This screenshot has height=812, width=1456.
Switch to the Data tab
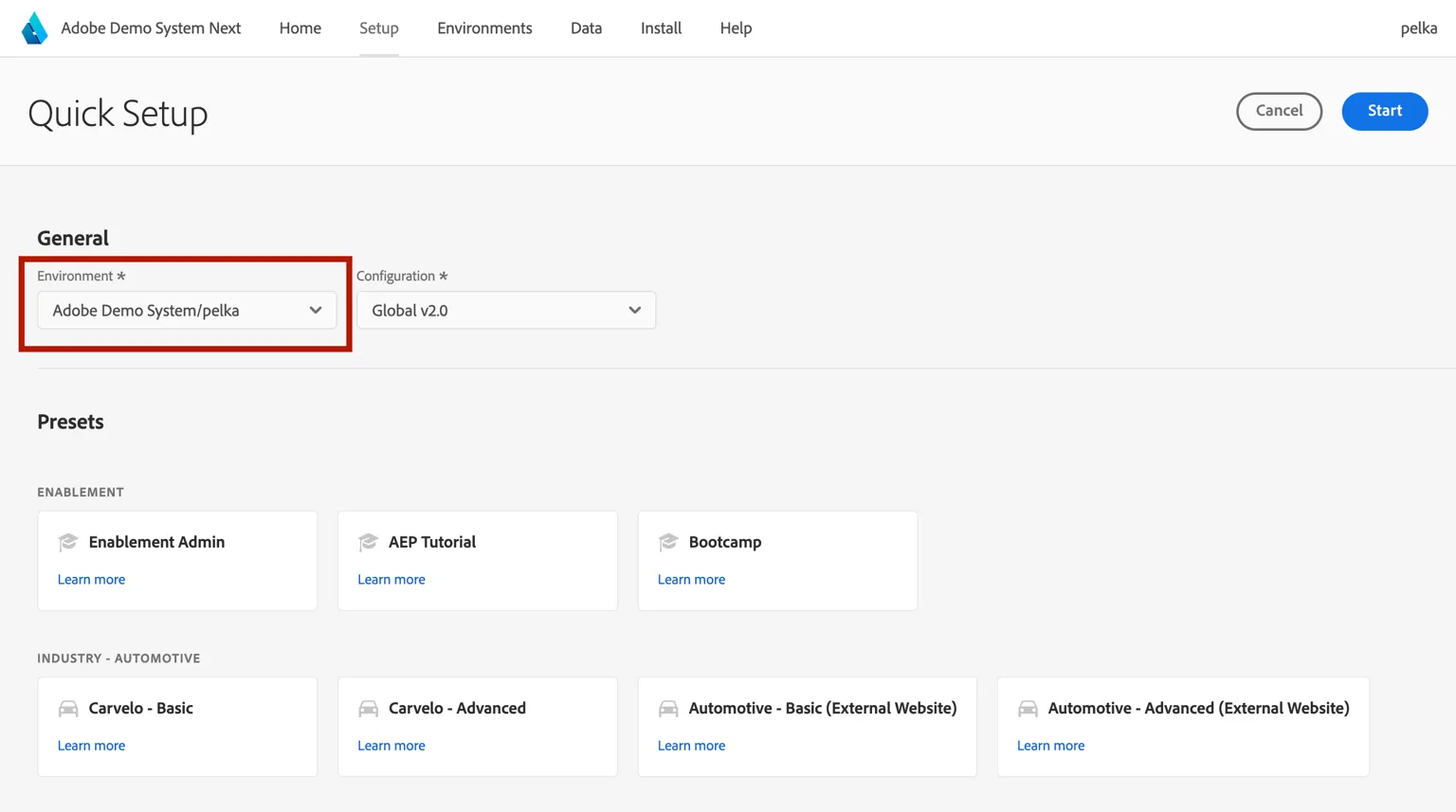tap(586, 28)
